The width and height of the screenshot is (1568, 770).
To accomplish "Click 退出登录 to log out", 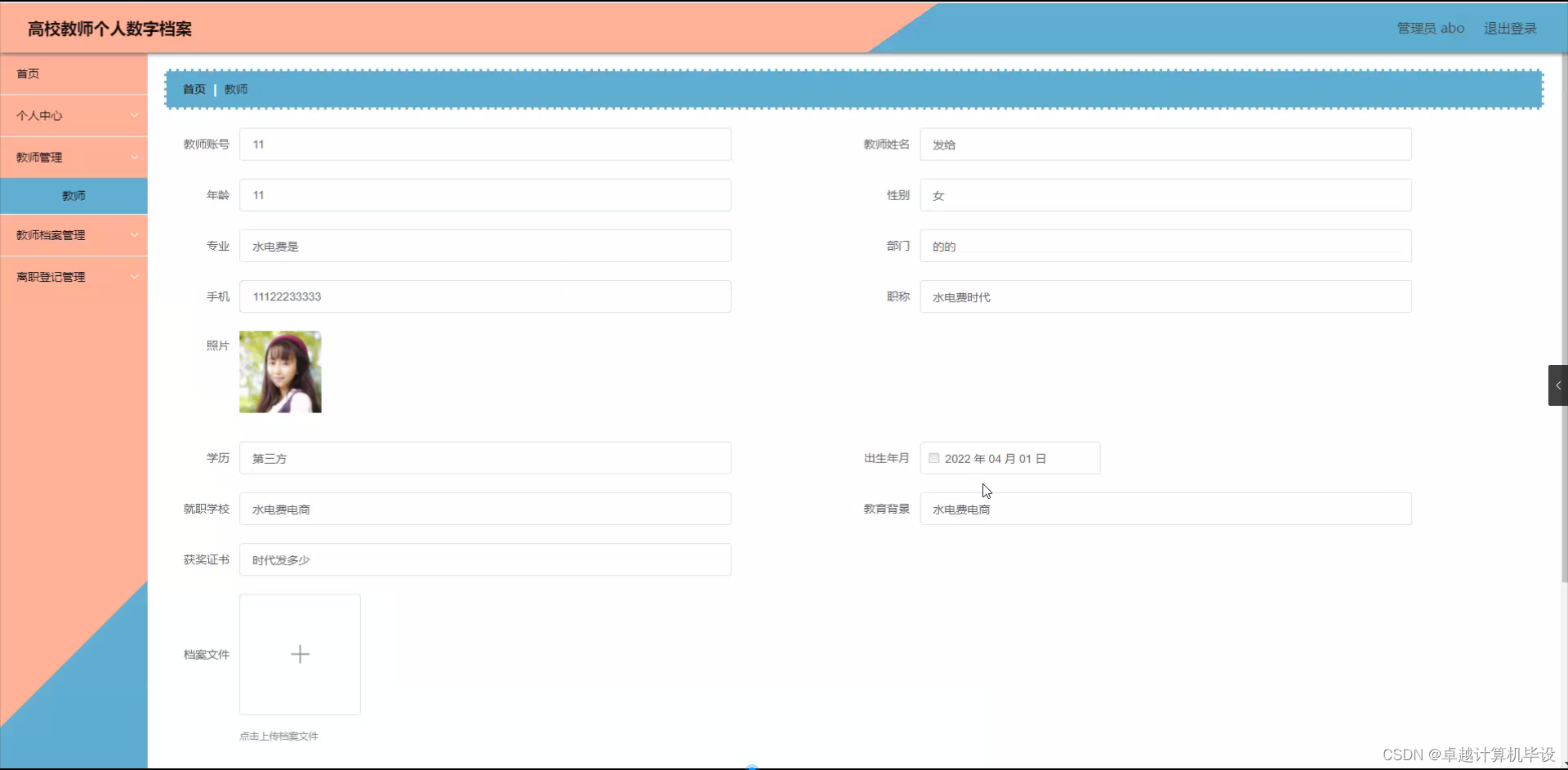I will [1509, 28].
